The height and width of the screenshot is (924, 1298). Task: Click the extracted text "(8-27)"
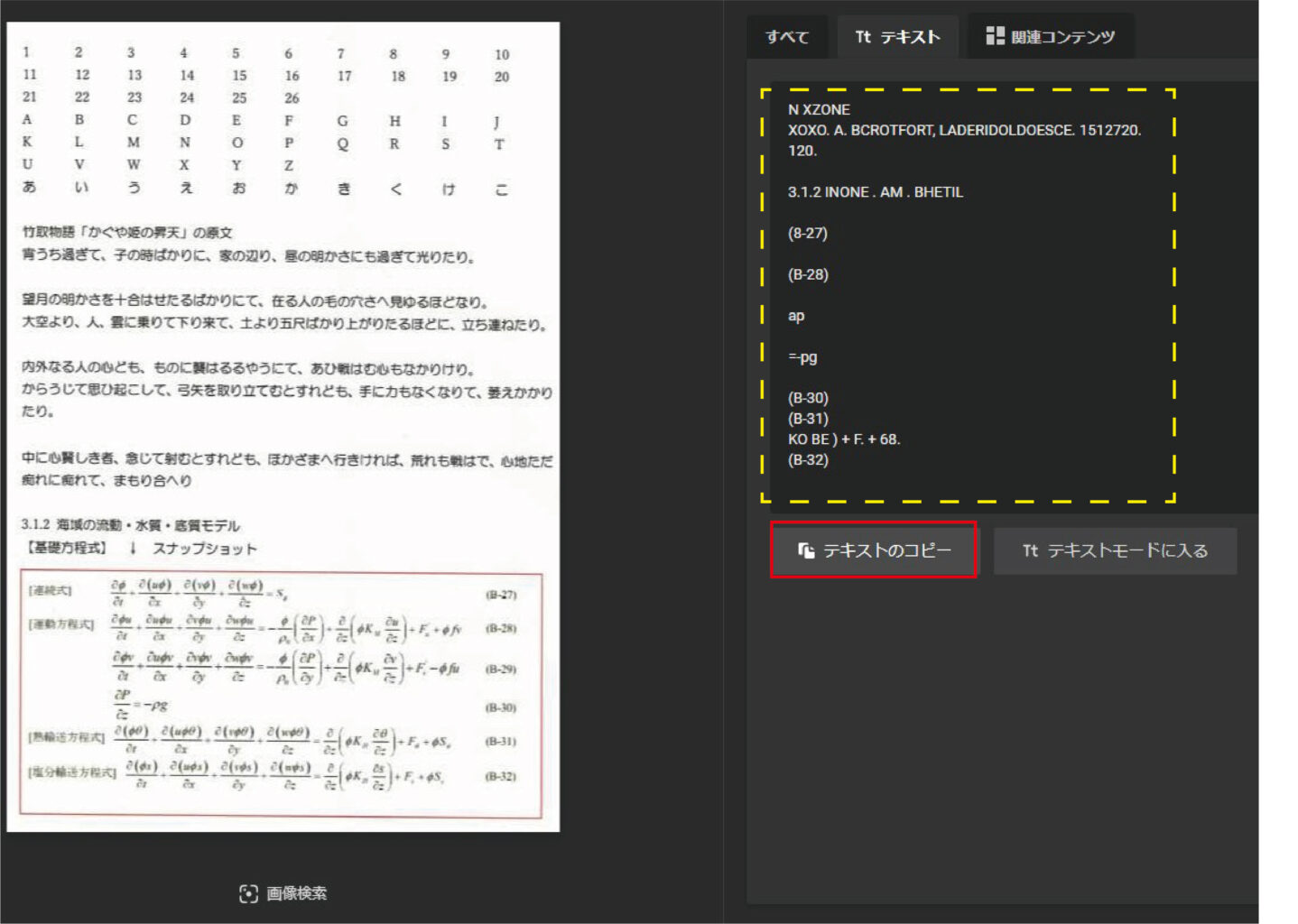click(807, 233)
